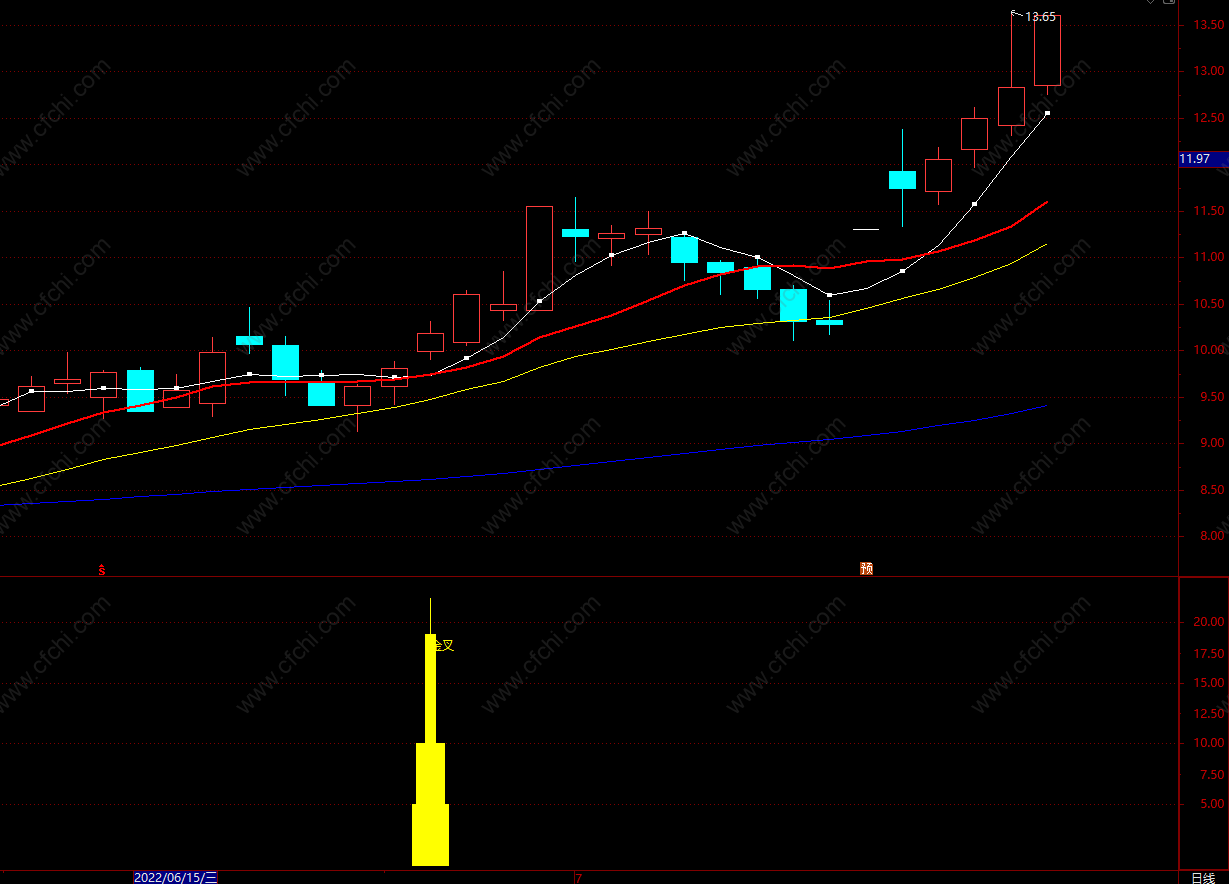Viewport: 1229px width, 884px height.
Task: Click the 13.65 high price label
Action: point(1040,16)
